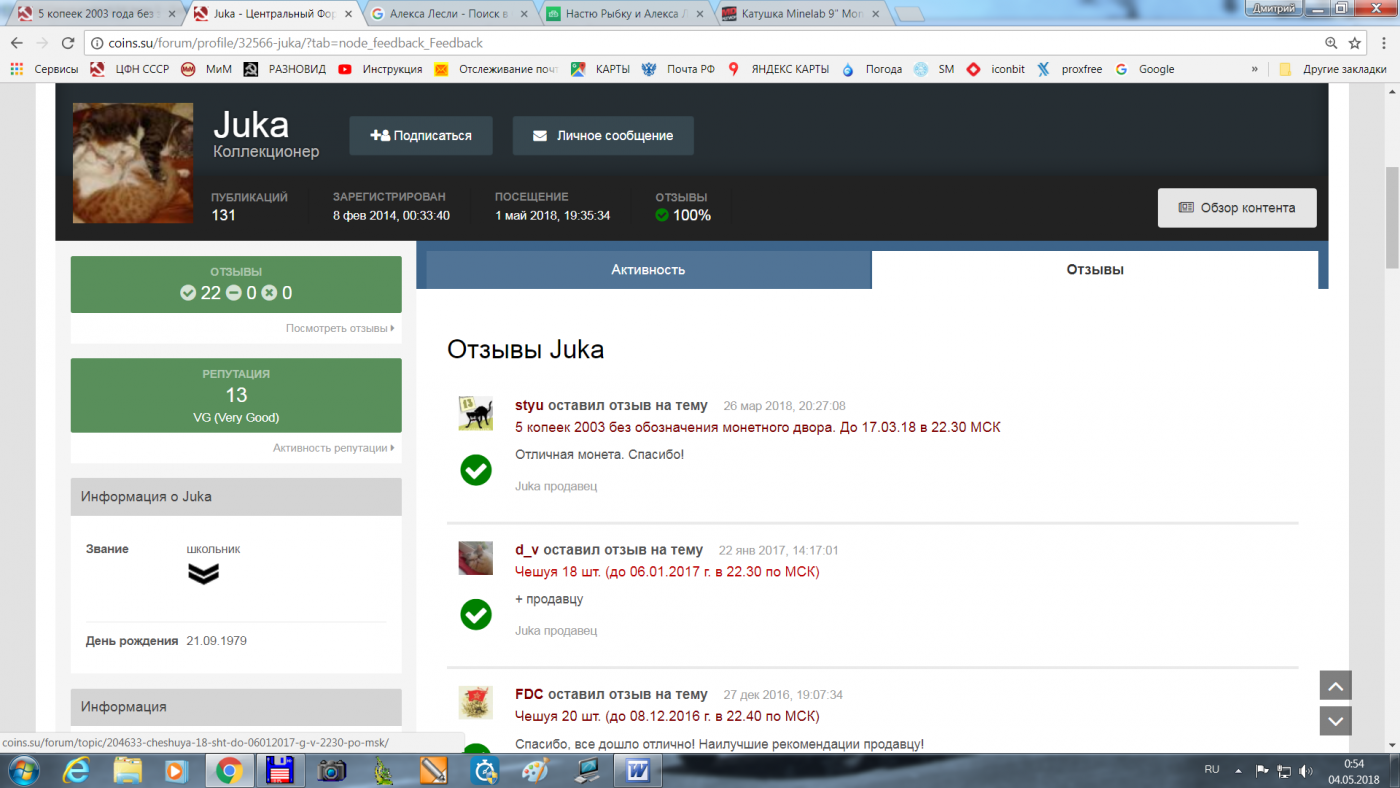Click the Подписаться button

coord(421,136)
